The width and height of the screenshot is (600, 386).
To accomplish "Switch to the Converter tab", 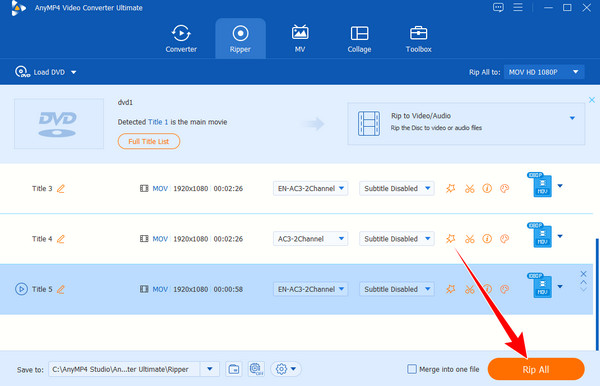I will (x=181, y=39).
